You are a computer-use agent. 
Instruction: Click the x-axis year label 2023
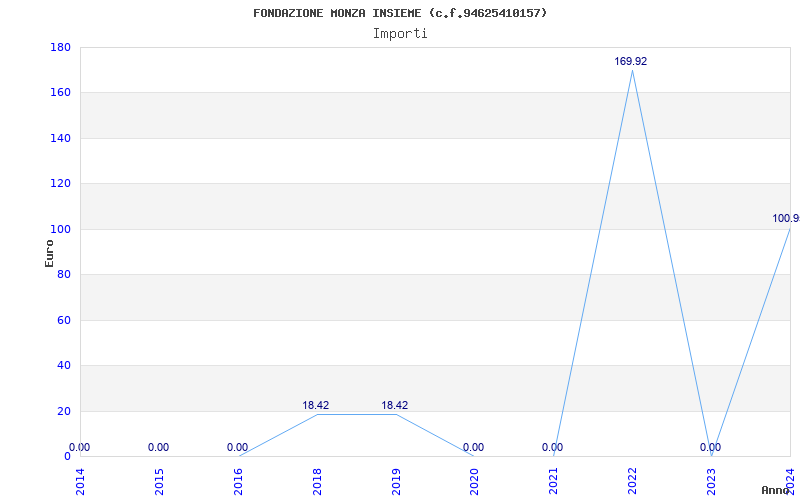(x=711, y=482)
